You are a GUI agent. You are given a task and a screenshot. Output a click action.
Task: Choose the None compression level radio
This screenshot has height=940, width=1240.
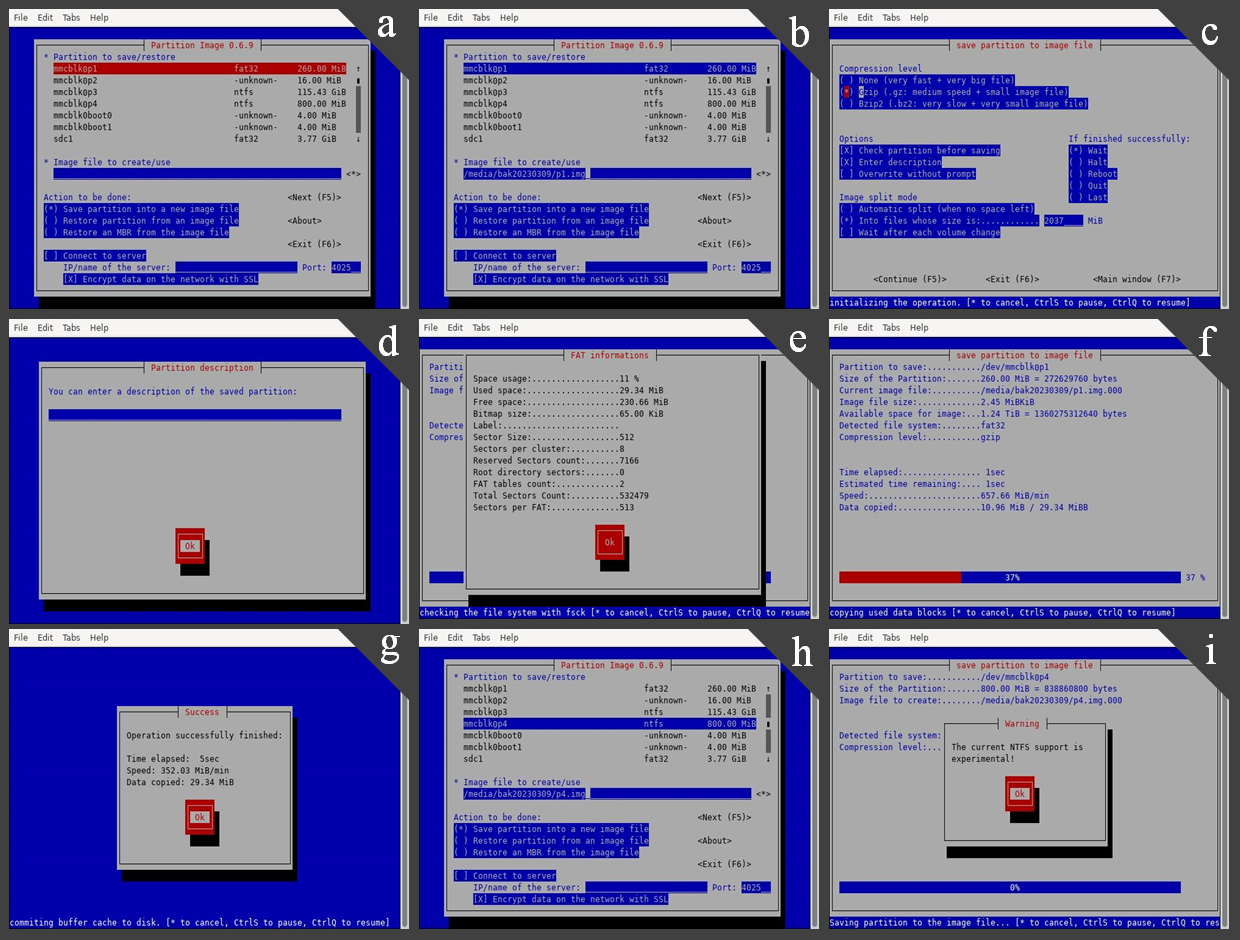pos(846,80)
